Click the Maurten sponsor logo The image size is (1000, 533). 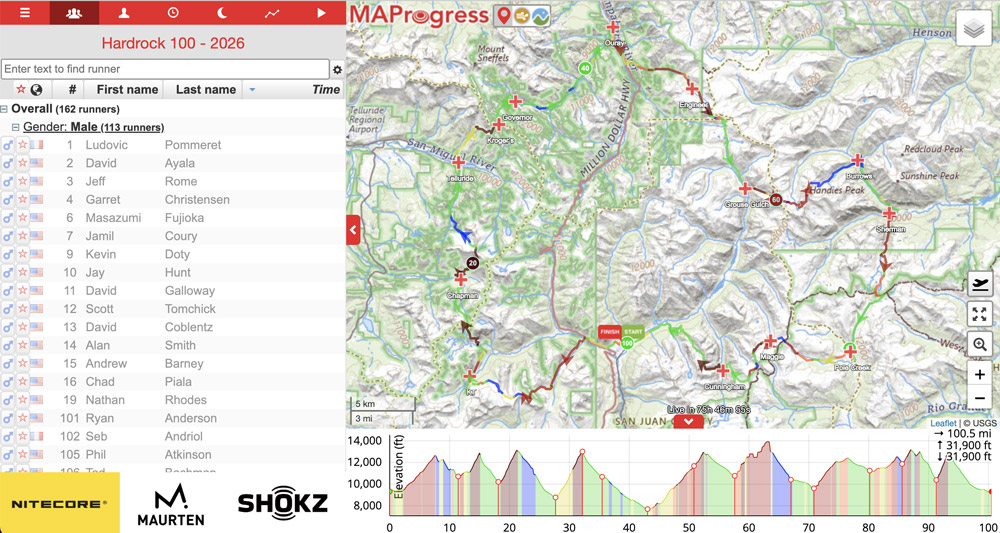[171, 504]
